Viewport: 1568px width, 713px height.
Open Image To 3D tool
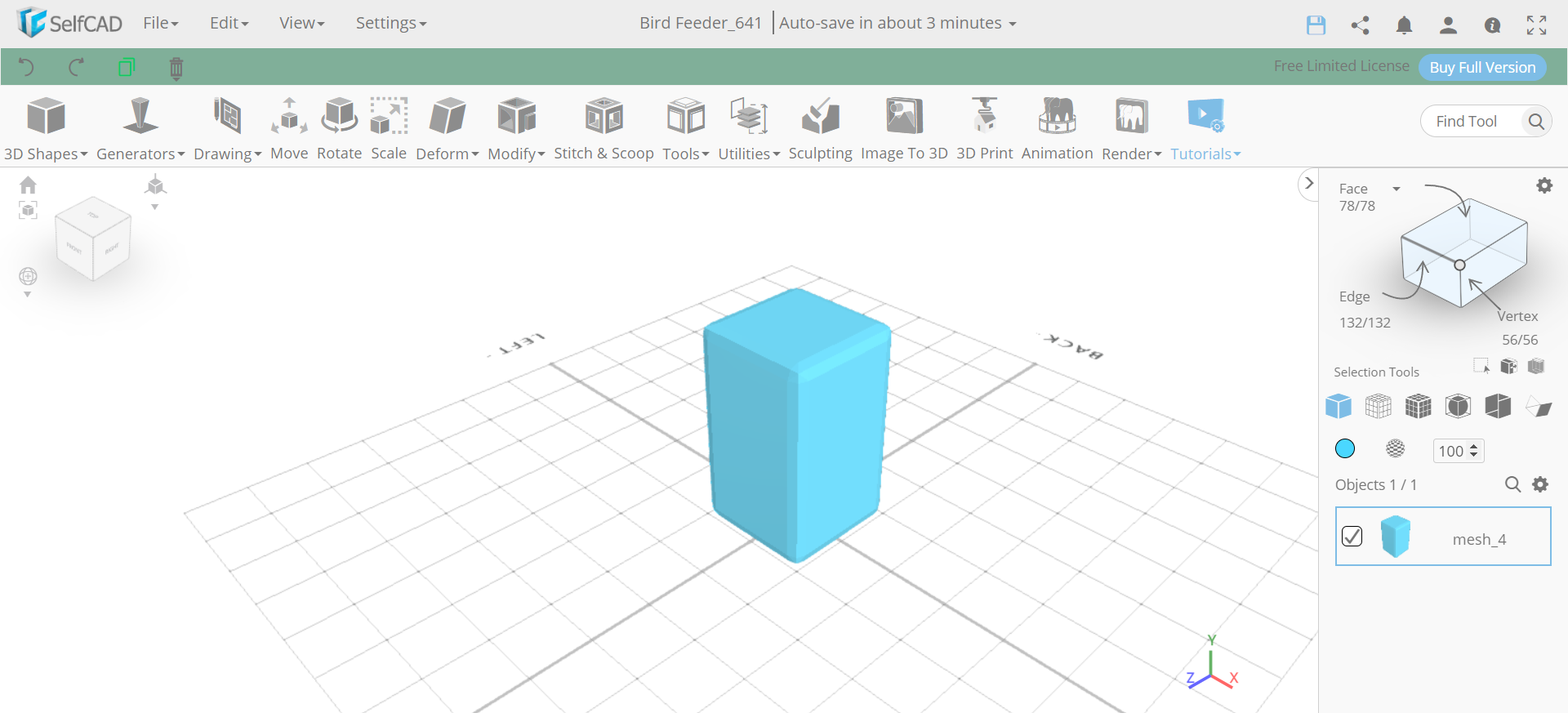(904, 129)
